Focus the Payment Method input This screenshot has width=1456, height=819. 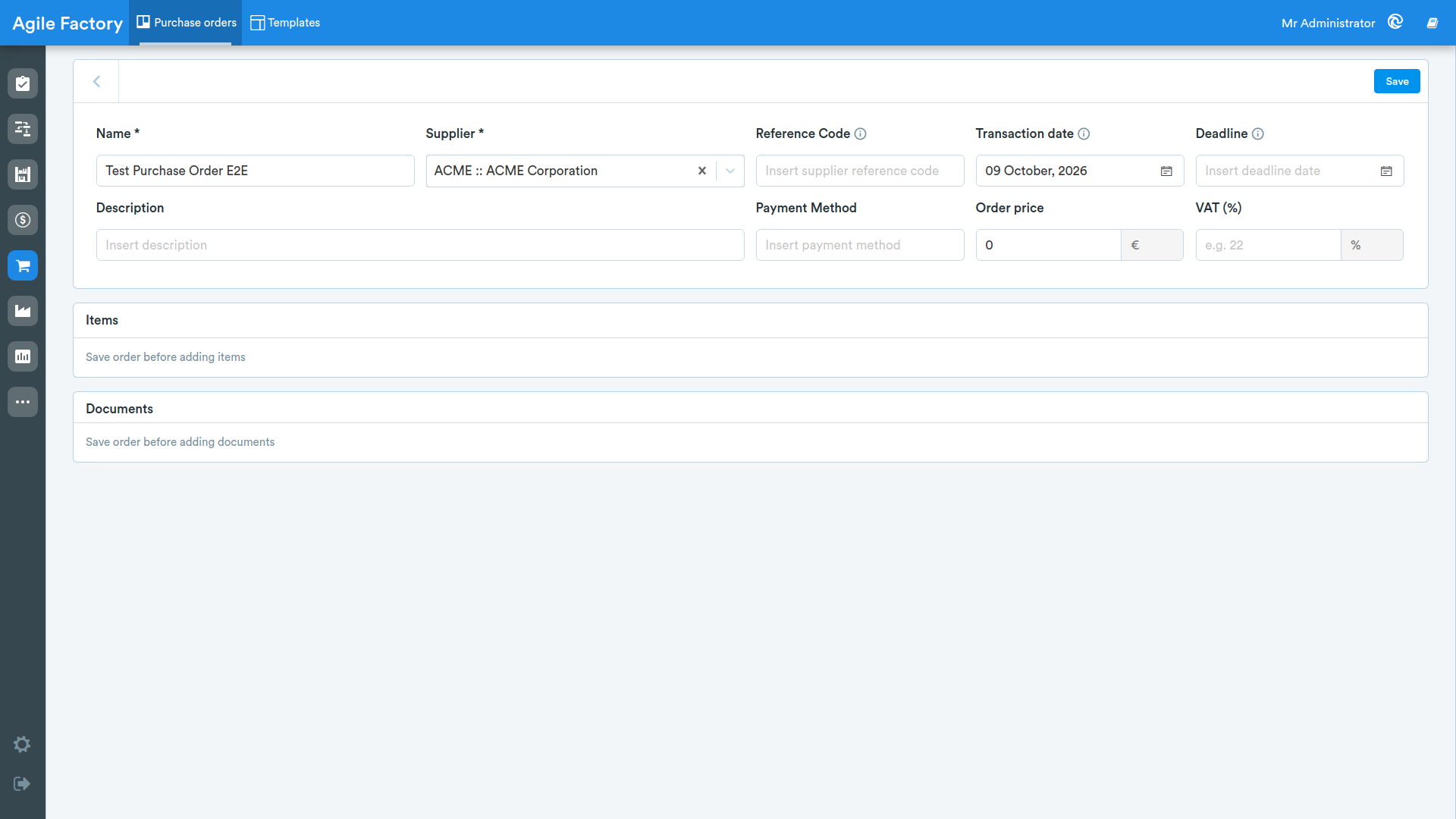[860, 245]
